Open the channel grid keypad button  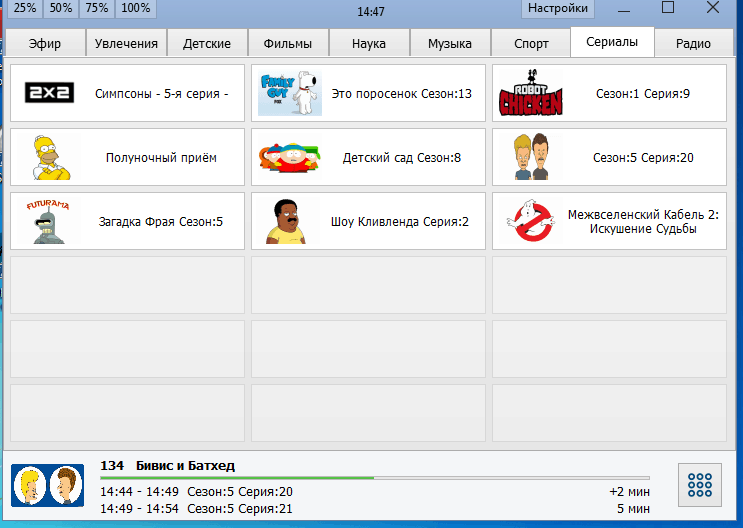click(700, 485)
